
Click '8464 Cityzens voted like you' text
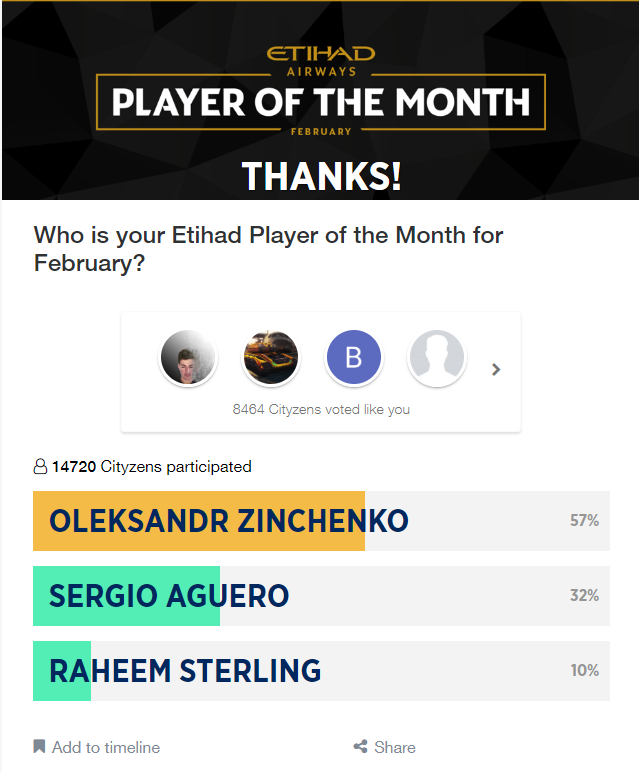(x=321, y=410)
